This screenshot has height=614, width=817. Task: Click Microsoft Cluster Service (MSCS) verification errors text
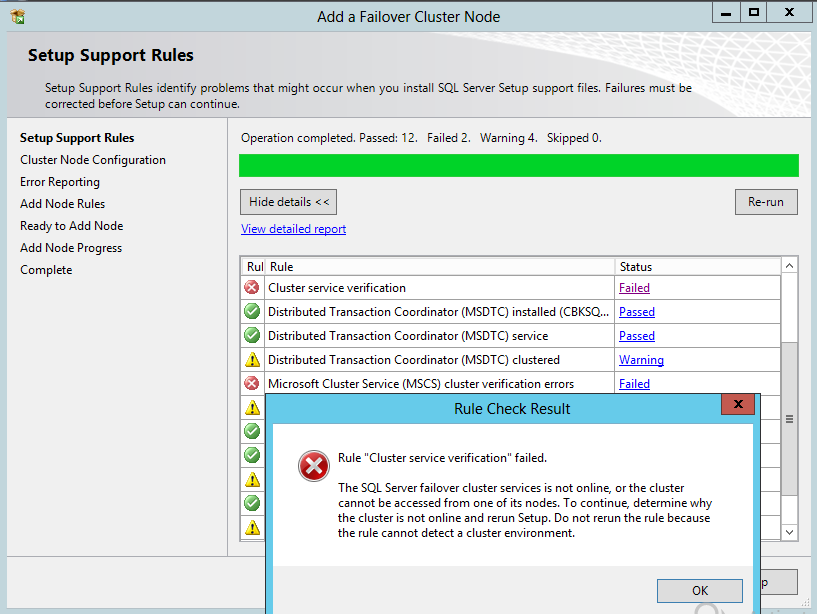421,384
